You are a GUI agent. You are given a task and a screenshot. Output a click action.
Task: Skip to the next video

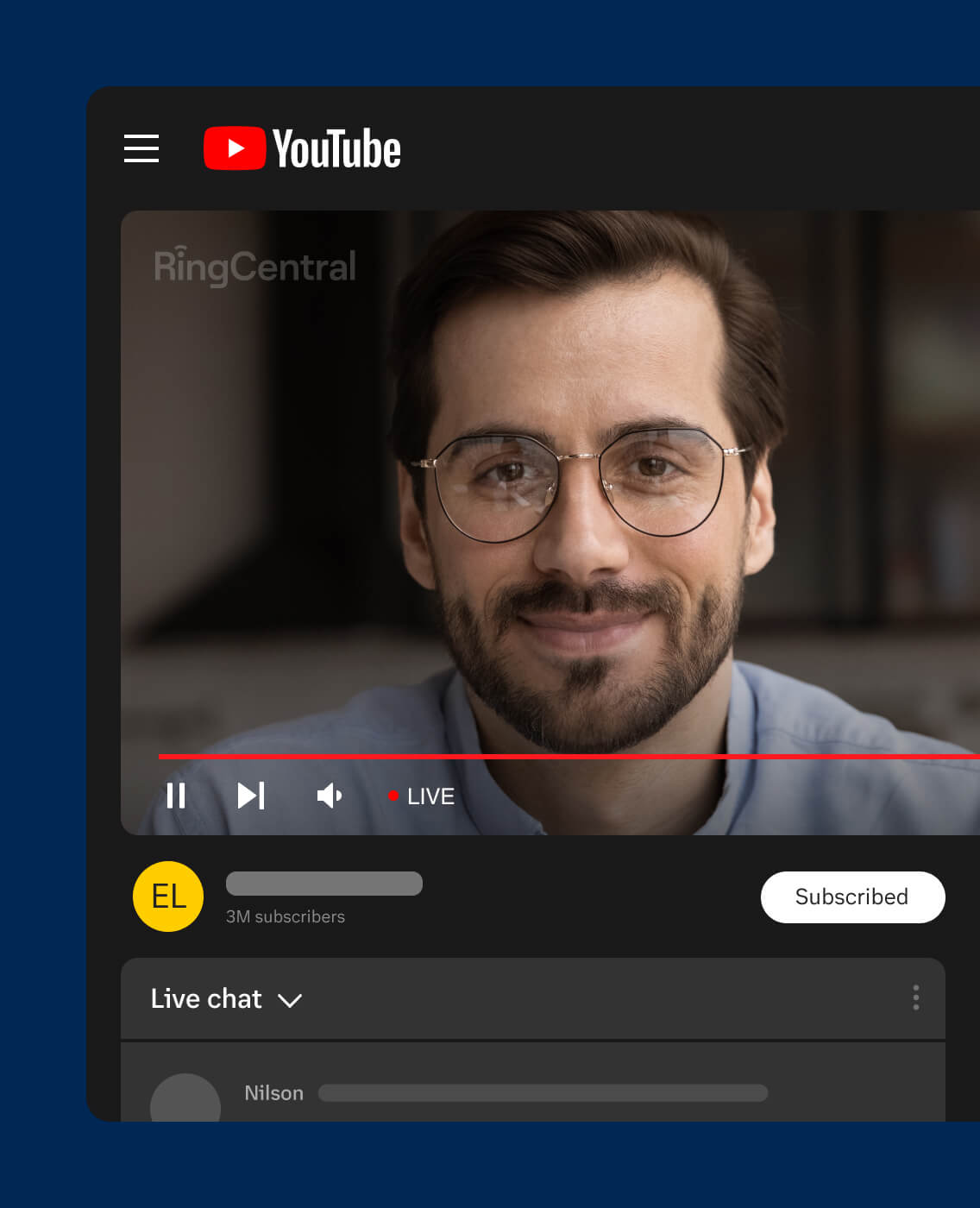[x=251, y=796]
